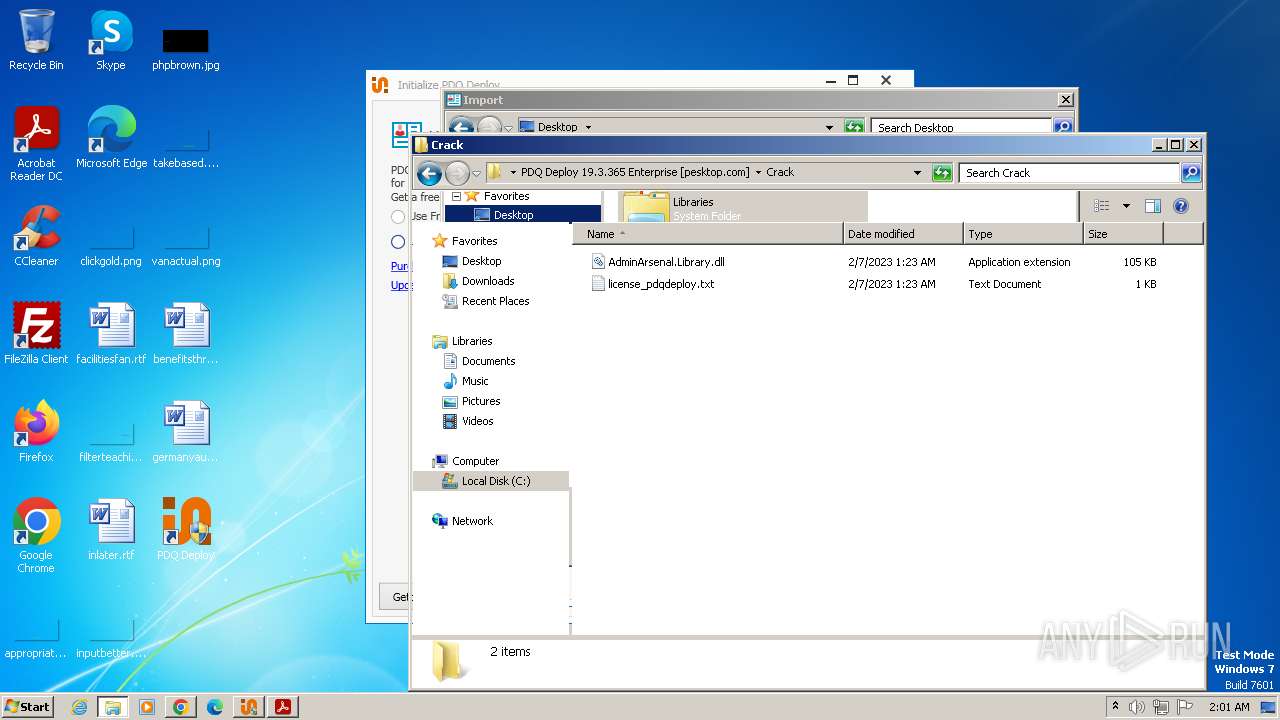
Task: Select second radio option in PDQ Deploy window
Action: [398, 242]
